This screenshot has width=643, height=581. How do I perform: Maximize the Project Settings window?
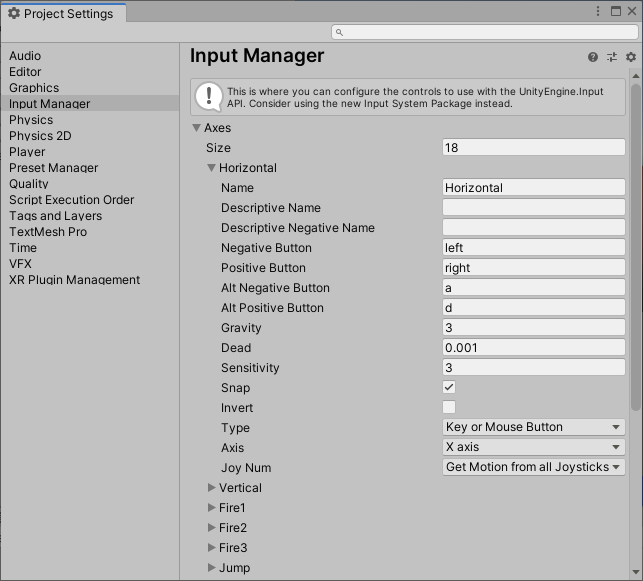[616, 11]
